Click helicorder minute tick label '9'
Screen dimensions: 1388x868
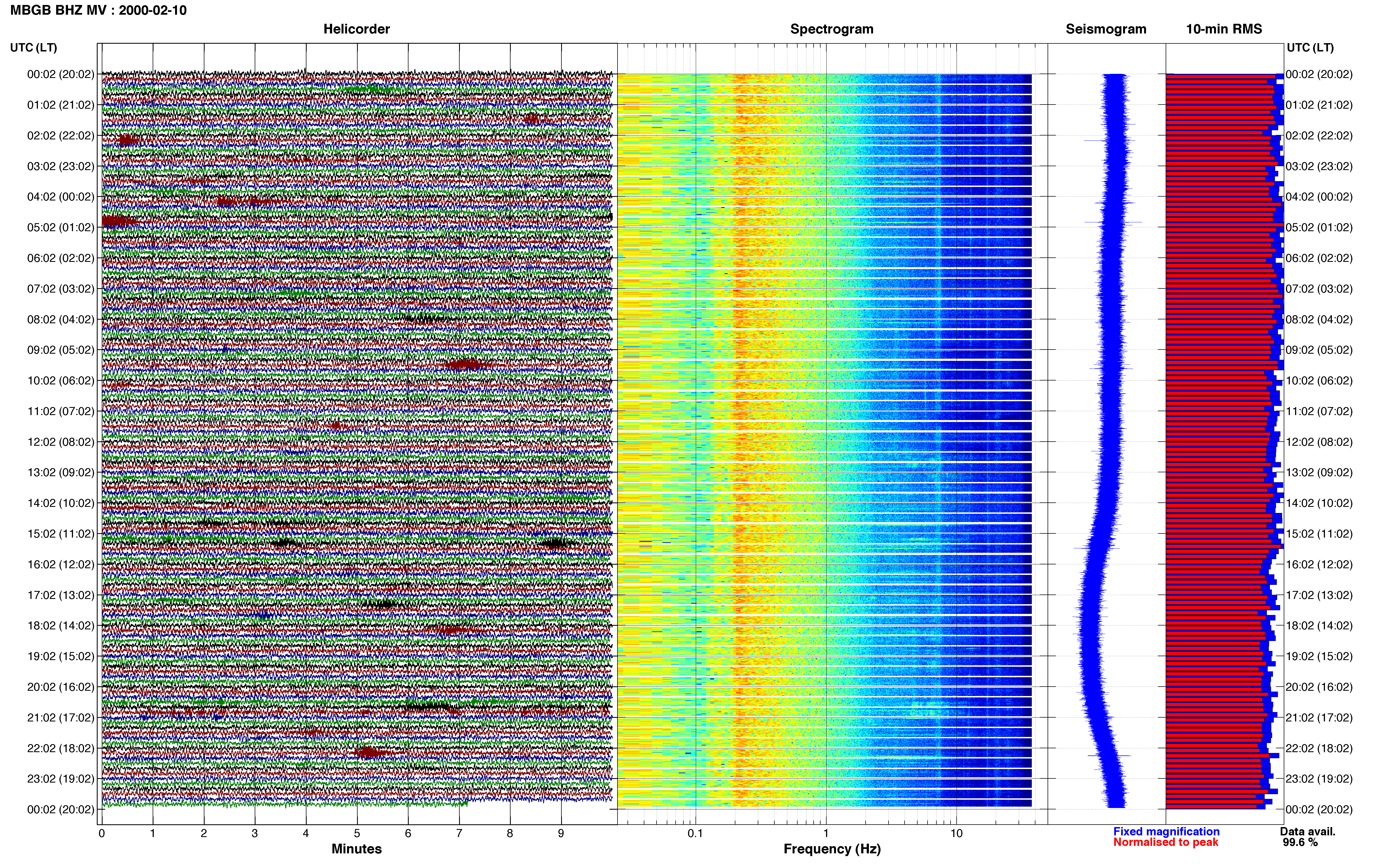pyautogui.click(x=561, y=833)
